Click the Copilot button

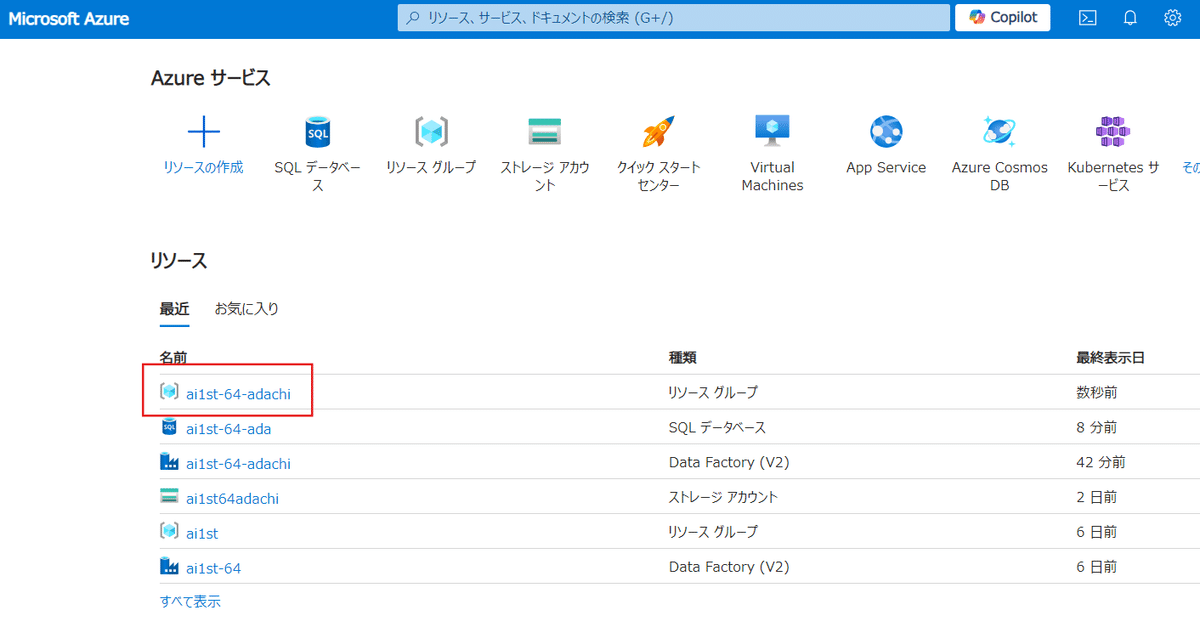coord(1003,17)
